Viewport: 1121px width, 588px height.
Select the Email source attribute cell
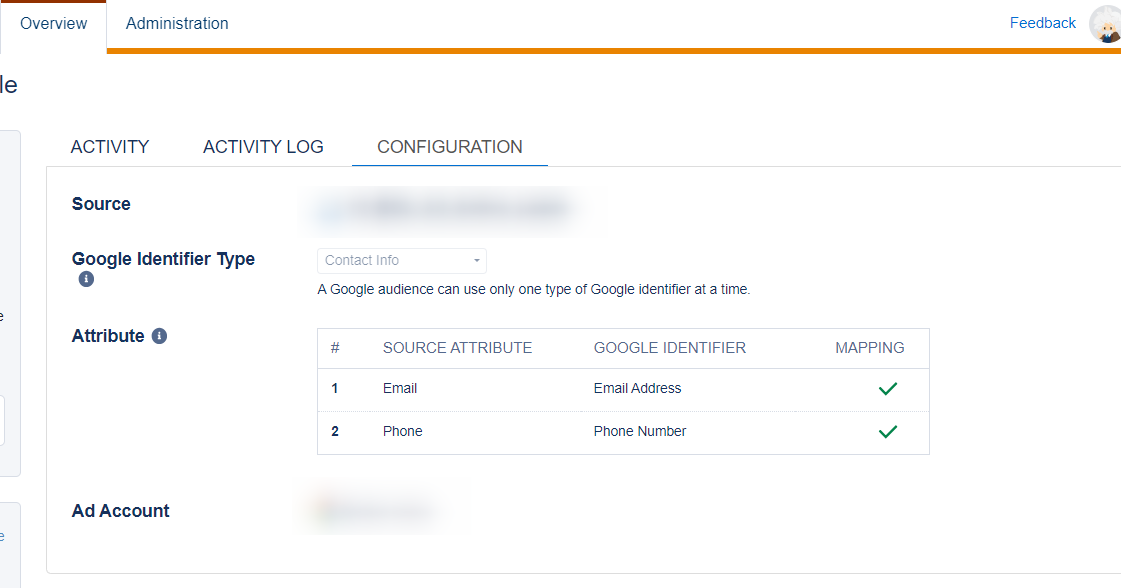(400, 388)
